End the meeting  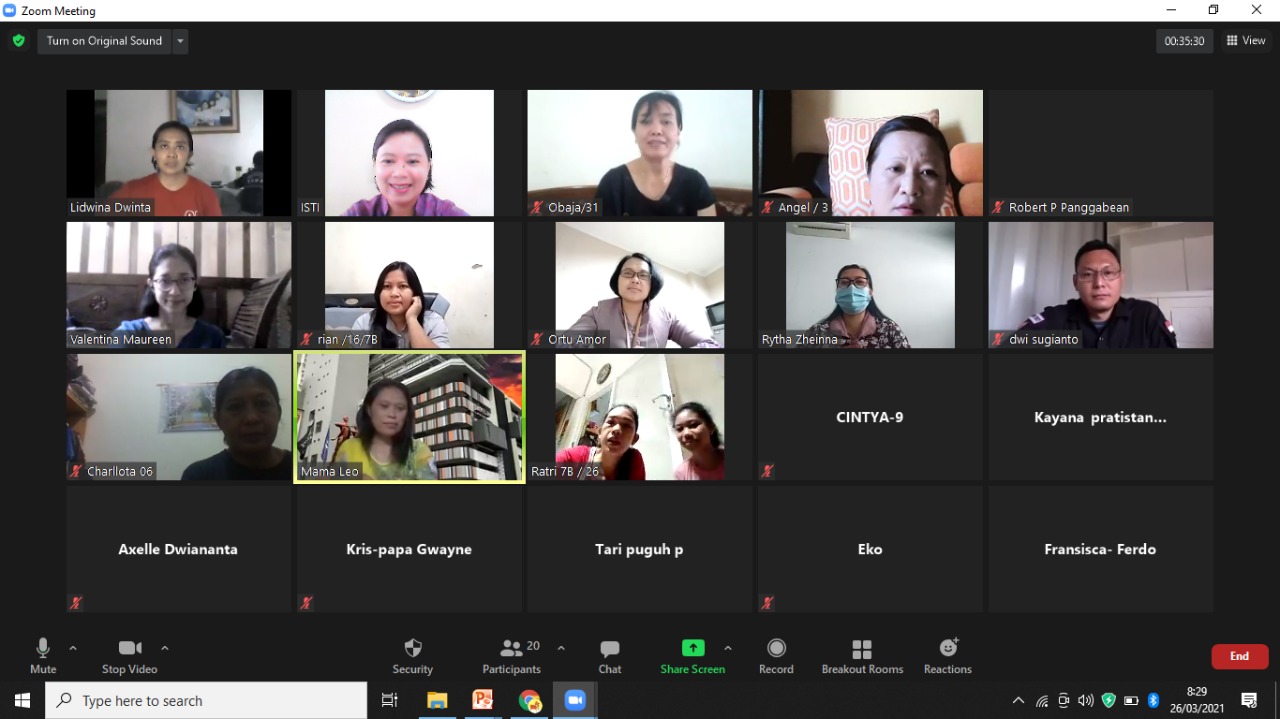click(1240, 656)
